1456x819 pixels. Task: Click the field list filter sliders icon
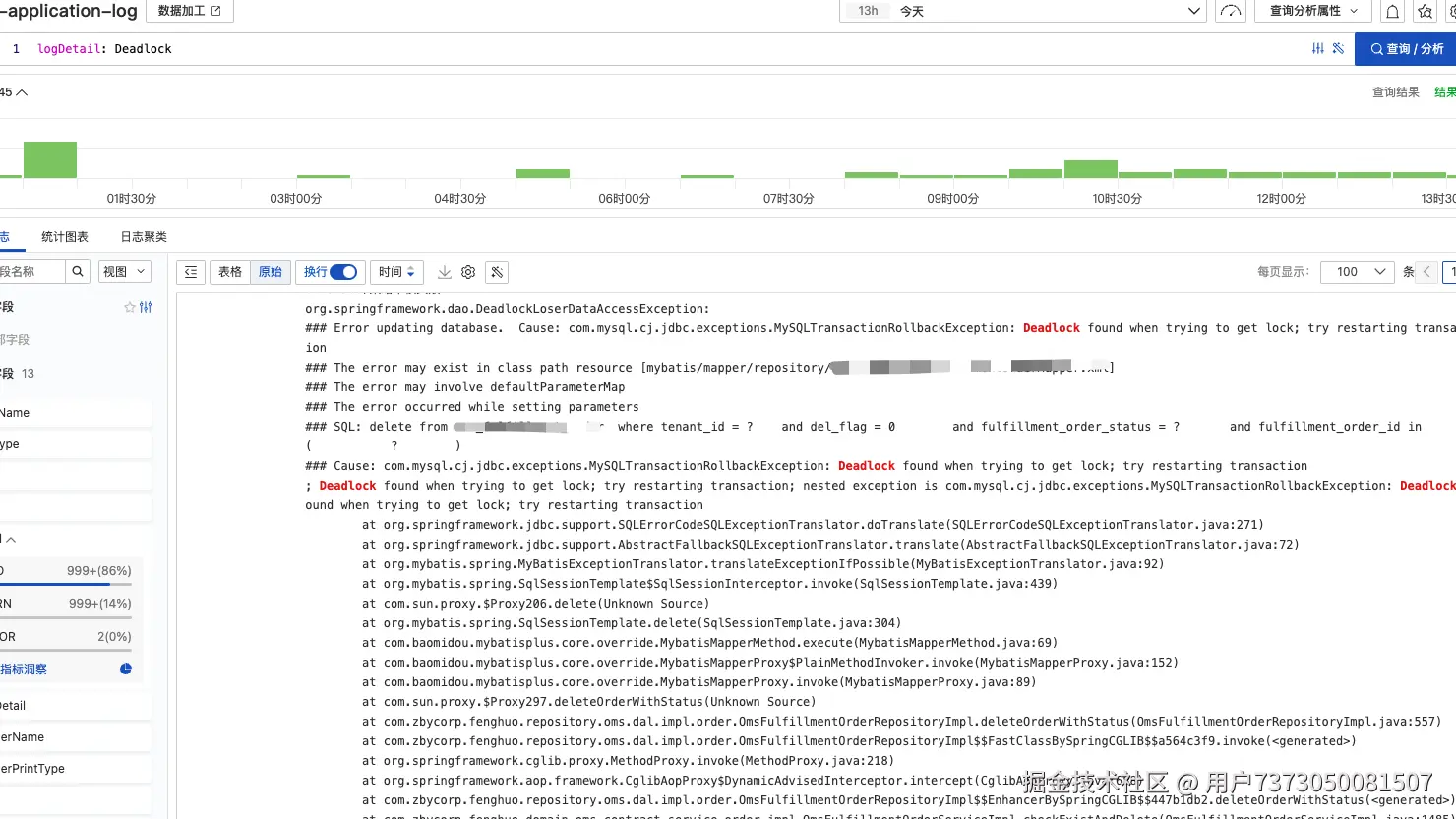tap(146, 307)
